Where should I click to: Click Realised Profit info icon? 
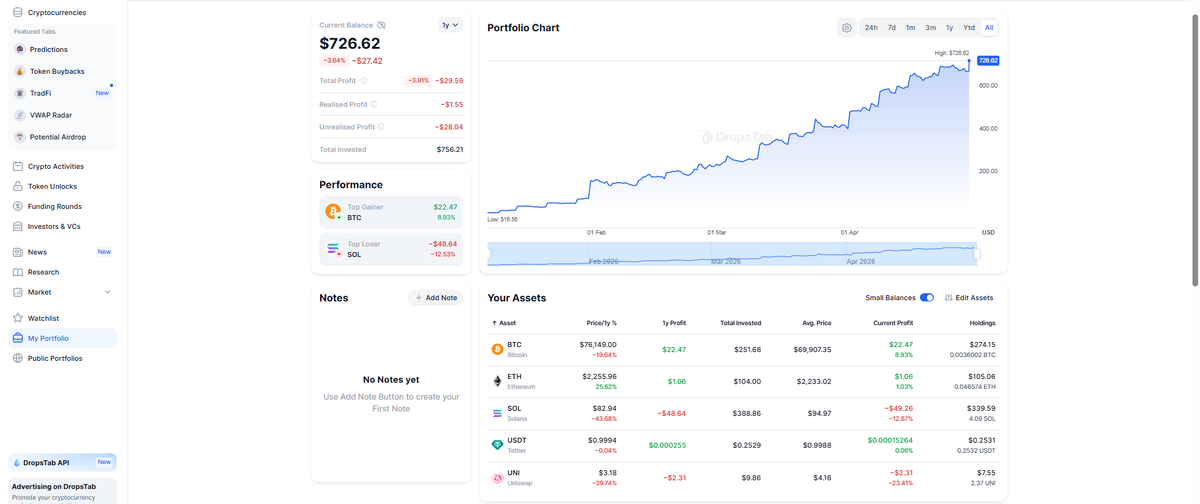tap(374, 104)
